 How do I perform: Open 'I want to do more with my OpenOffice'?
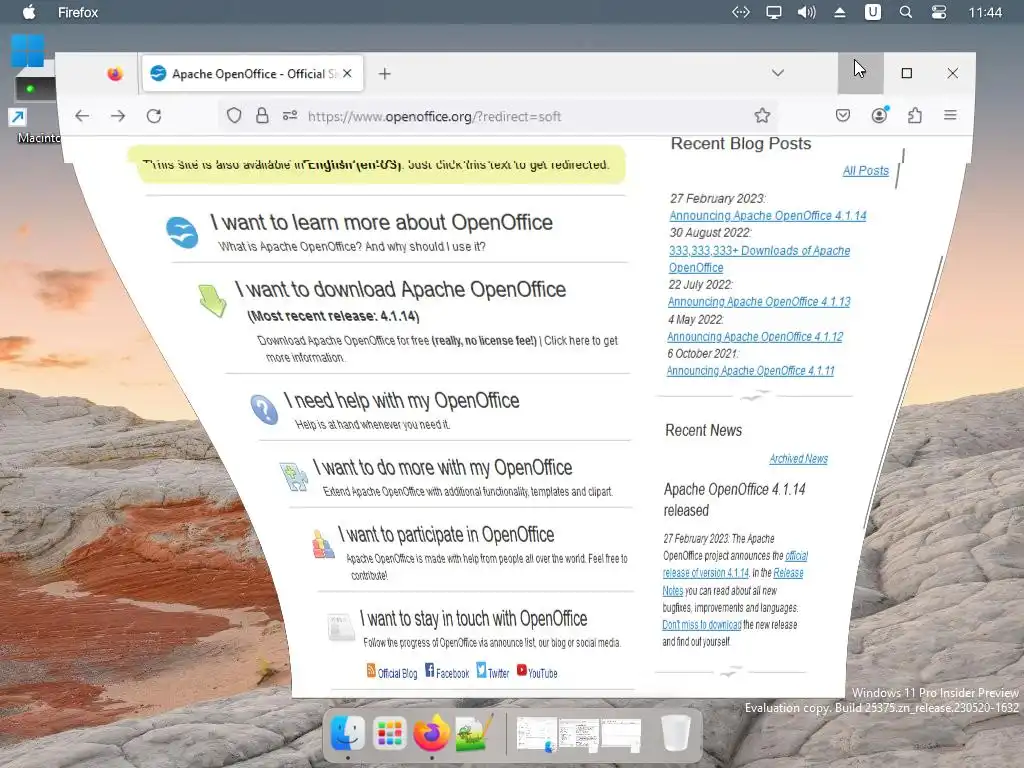click(443, 468)
